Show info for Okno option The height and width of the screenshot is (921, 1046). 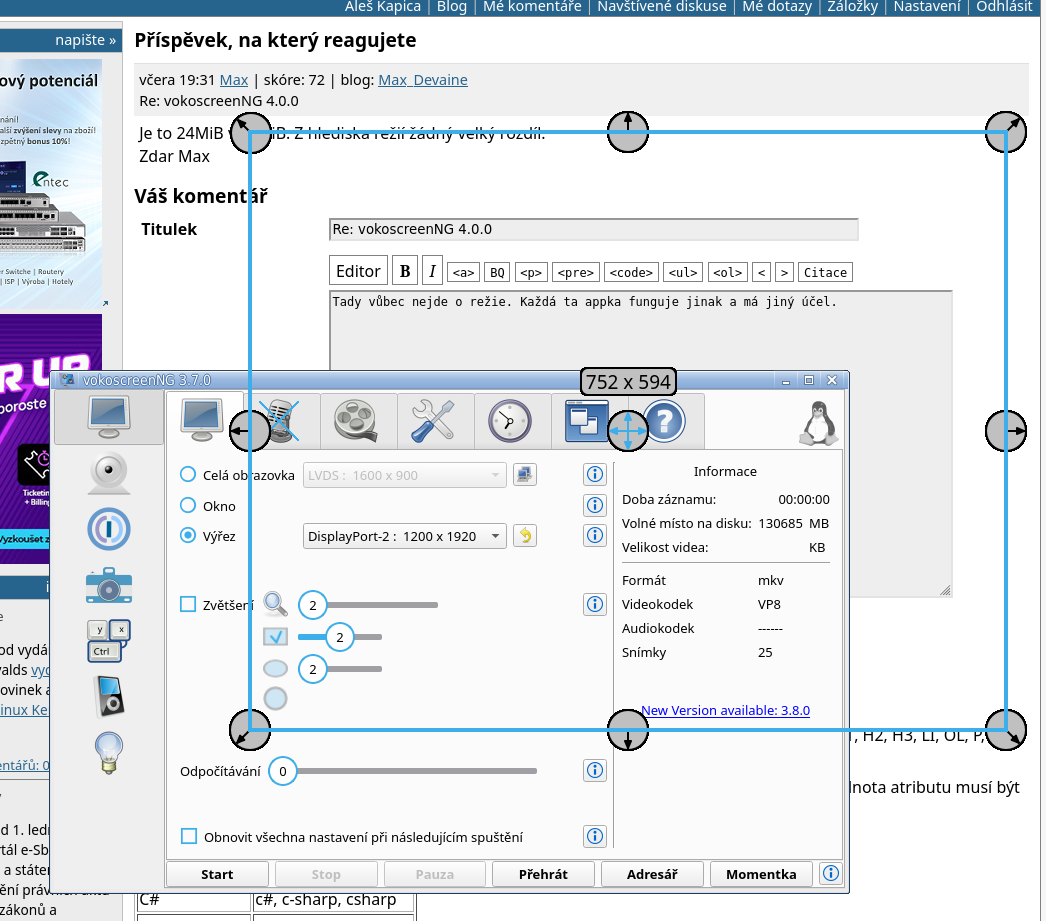tap(594, 505)
